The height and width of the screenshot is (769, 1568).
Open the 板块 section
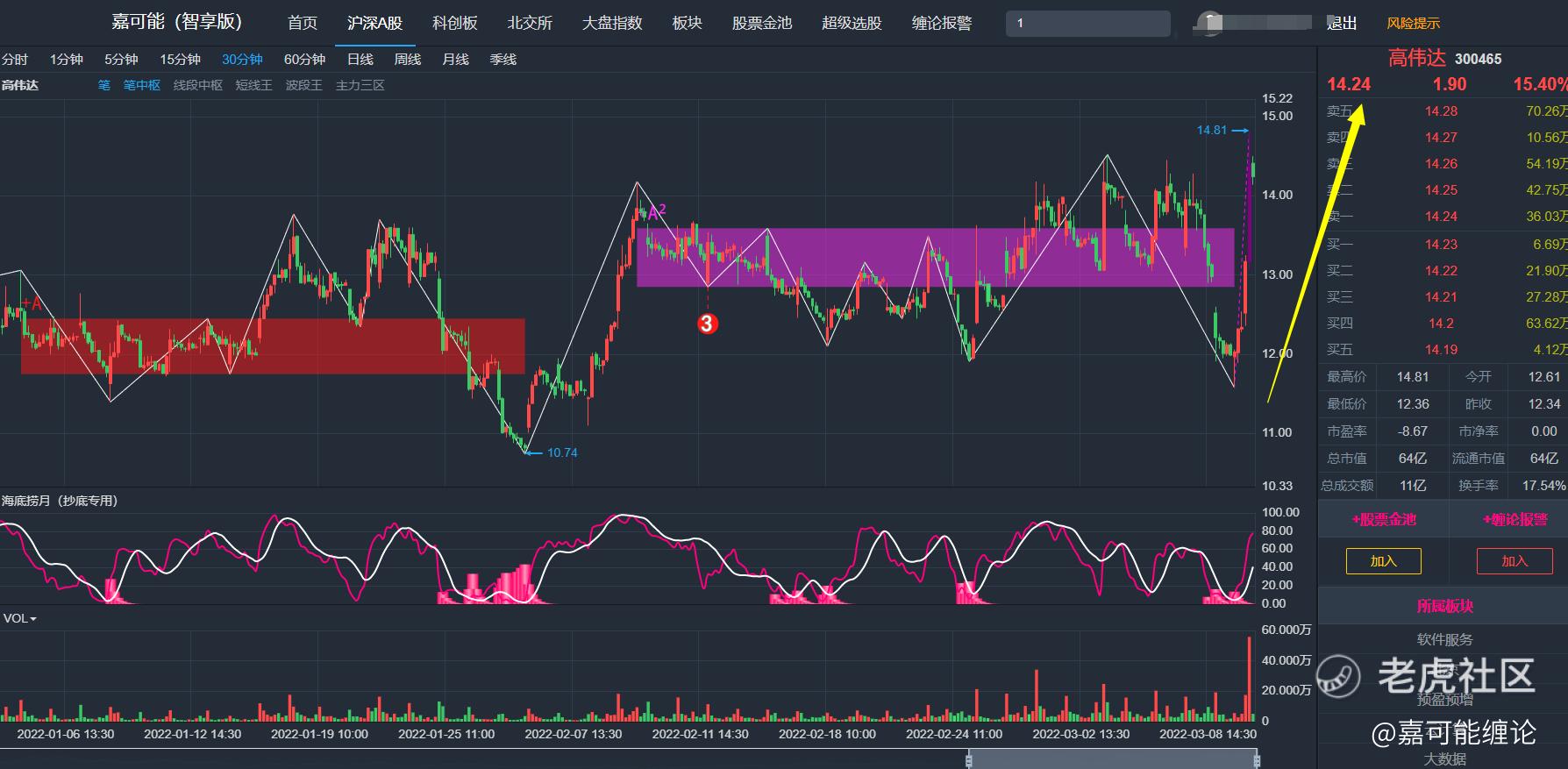[687, 23]
